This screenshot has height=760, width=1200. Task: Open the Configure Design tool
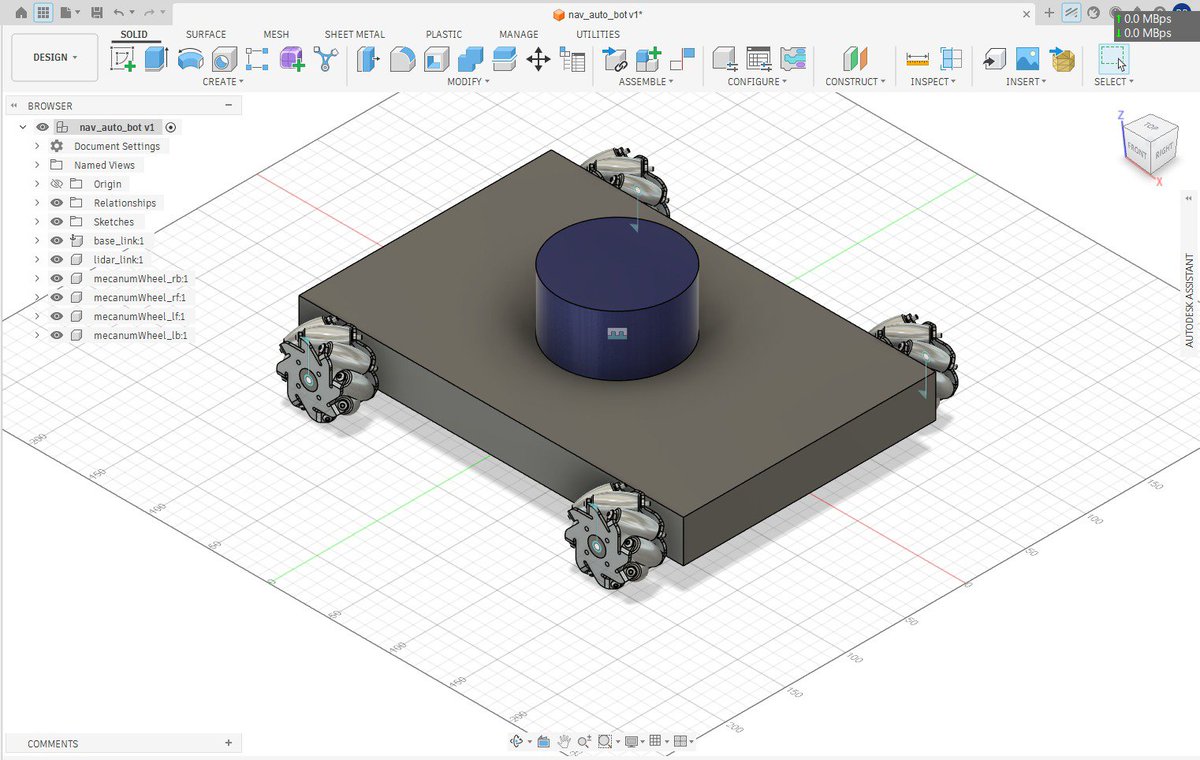tap(724, 59)
